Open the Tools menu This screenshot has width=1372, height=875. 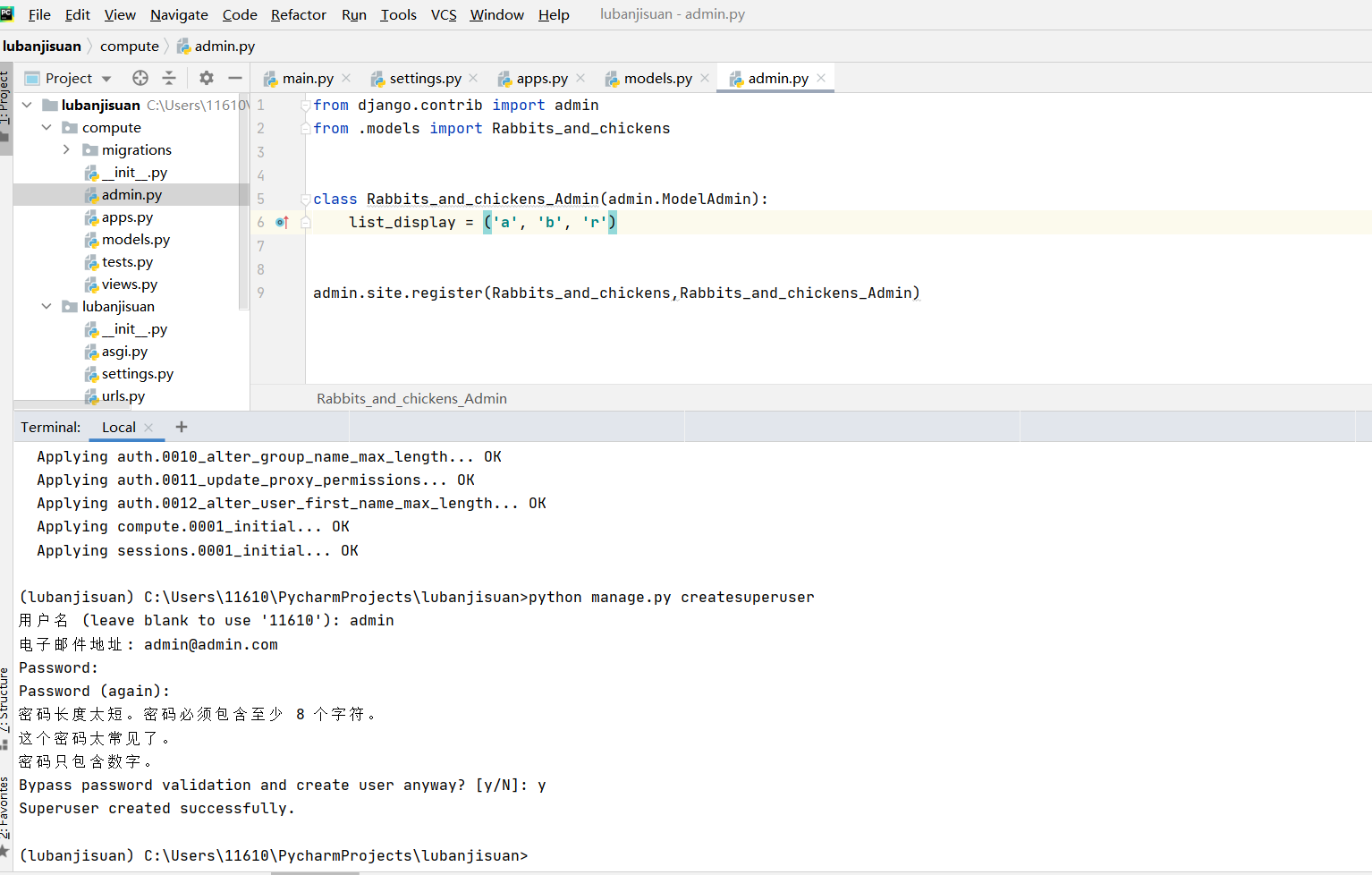(398, 14)
